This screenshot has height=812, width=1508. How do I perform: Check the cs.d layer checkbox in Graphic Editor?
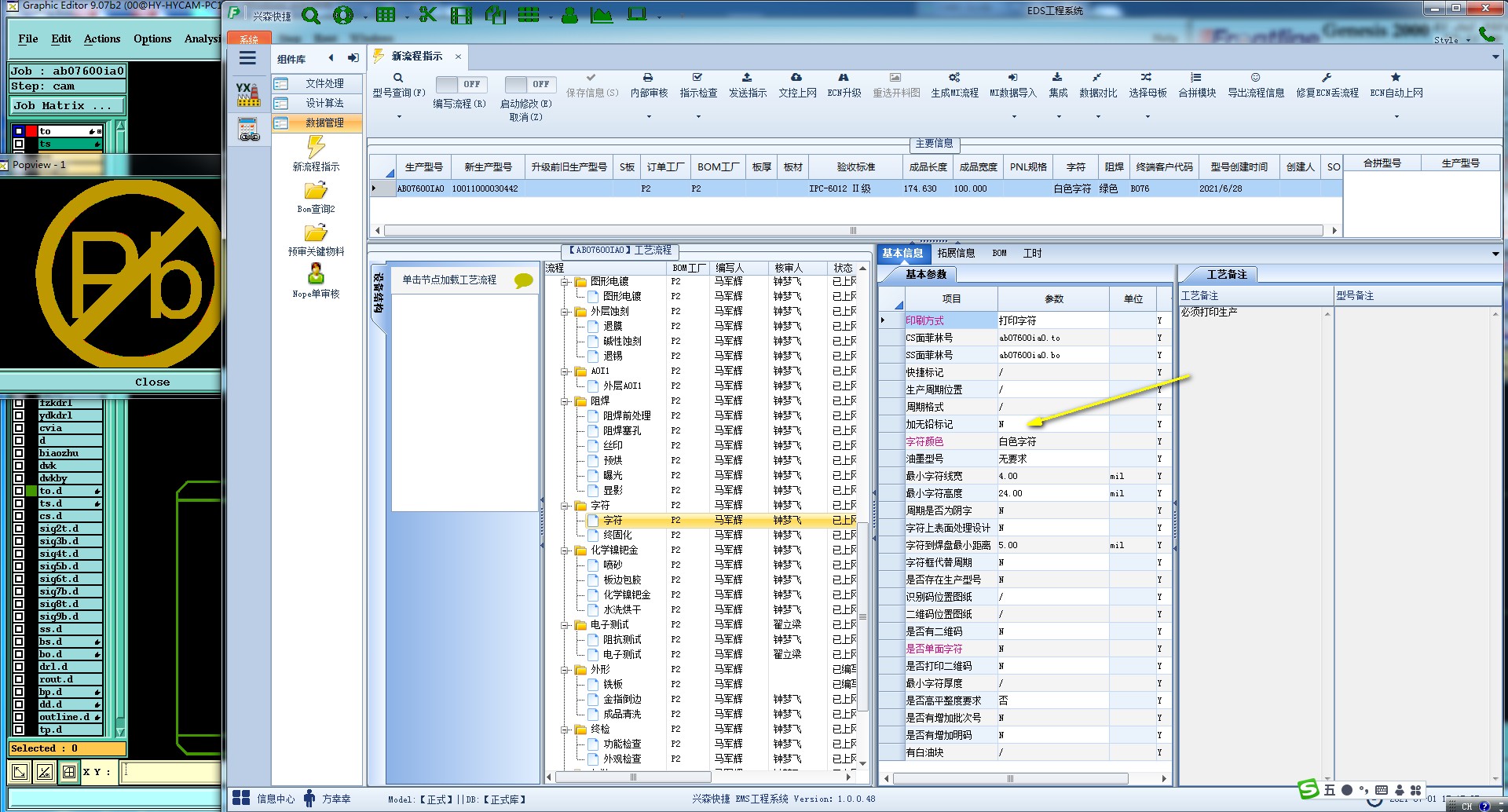click(x=19, y=516)
